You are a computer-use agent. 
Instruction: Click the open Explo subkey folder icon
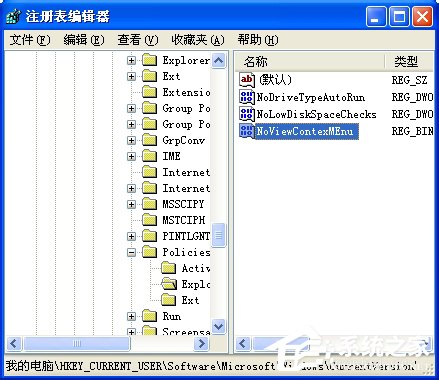(x=169, y=284)
